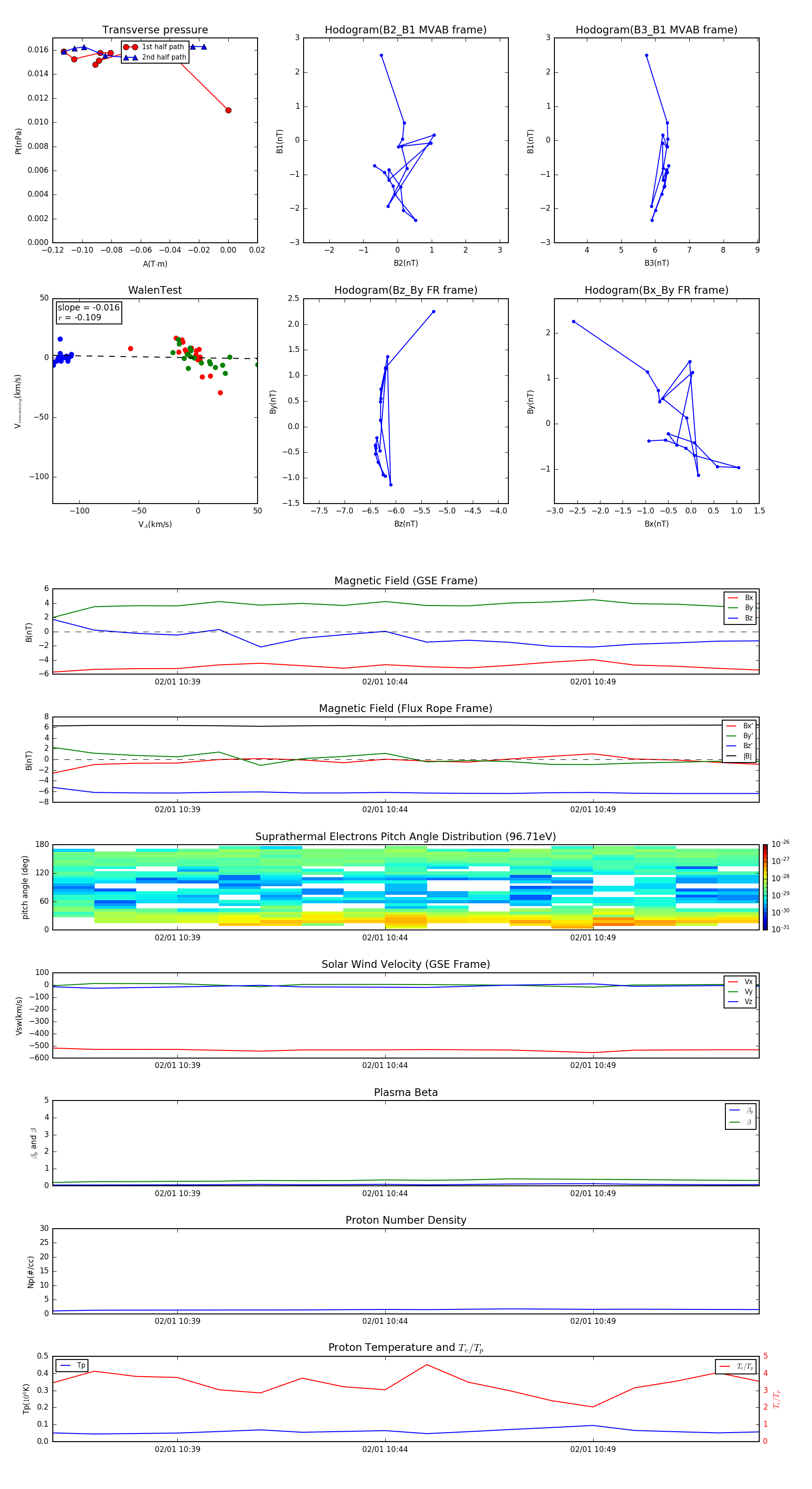
Task: Click the "Vsw(km/s)" axis label
Action: pyautogui.click(x=18, y=1016)
